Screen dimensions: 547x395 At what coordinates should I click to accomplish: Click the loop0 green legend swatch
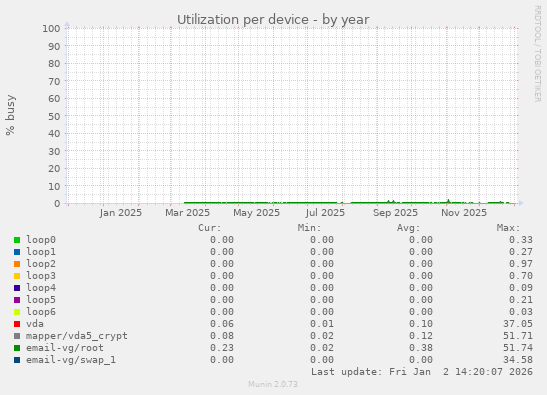tap(17, 240)
